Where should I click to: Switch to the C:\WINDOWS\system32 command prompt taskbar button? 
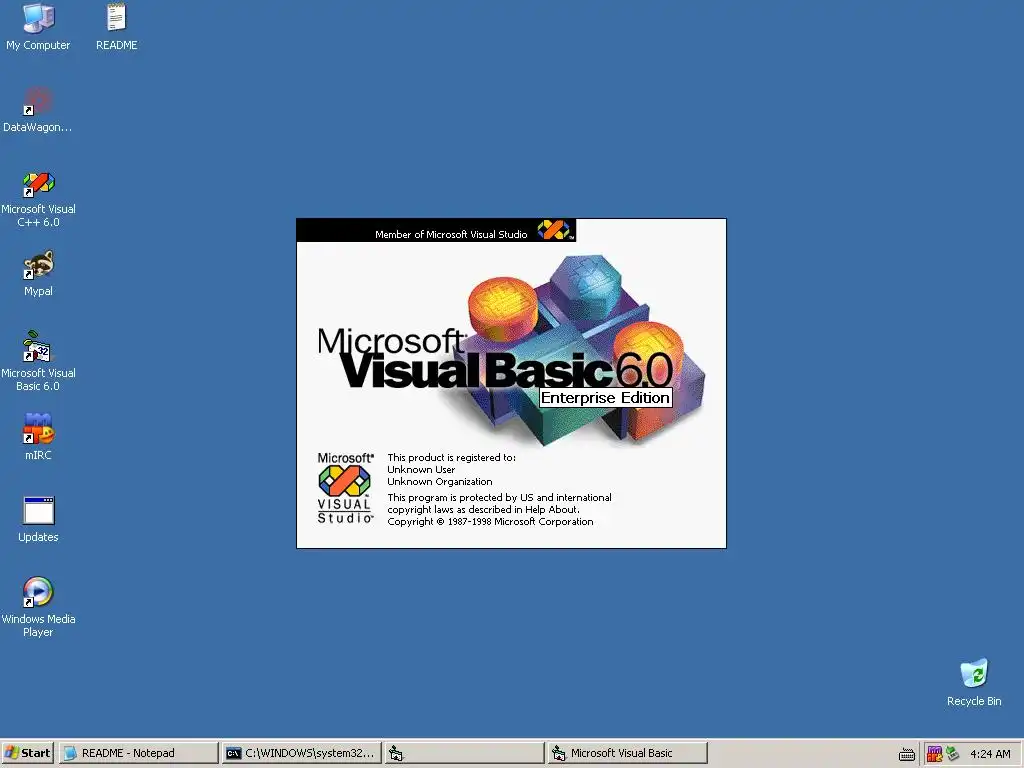[301, 753]
